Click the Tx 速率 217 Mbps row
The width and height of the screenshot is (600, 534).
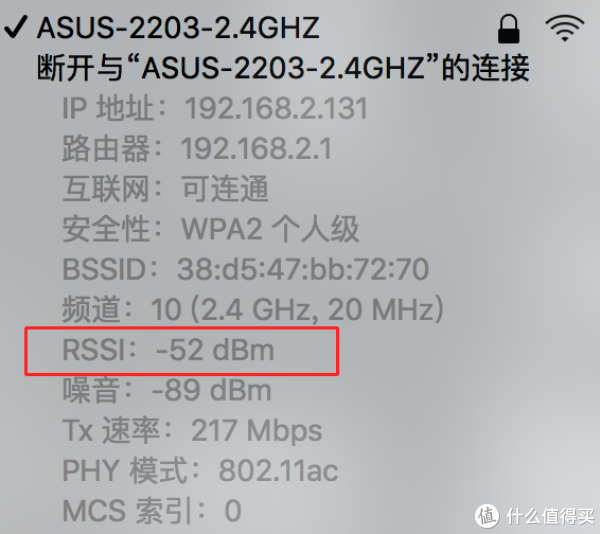192,431
